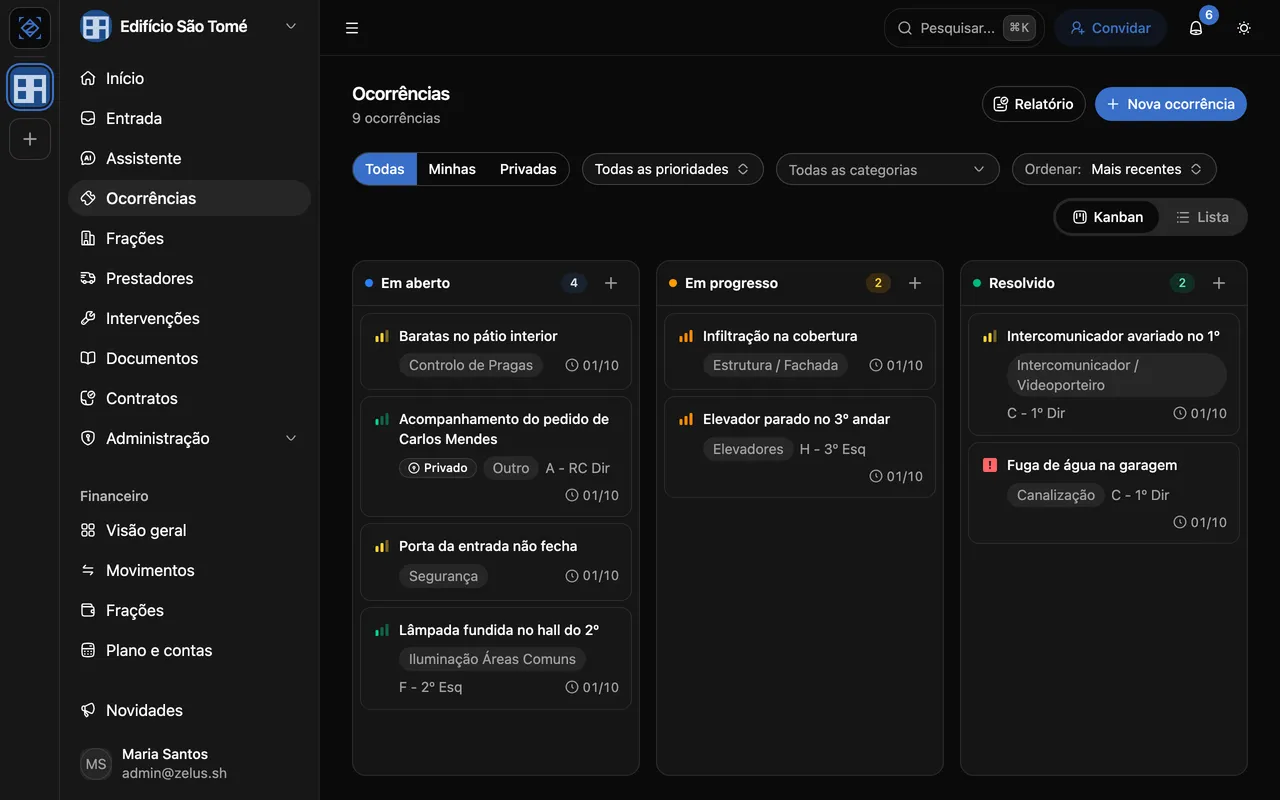Open the Infiltração na cobertura card
The image size is (1280, 800).
(x=800, y=351)
